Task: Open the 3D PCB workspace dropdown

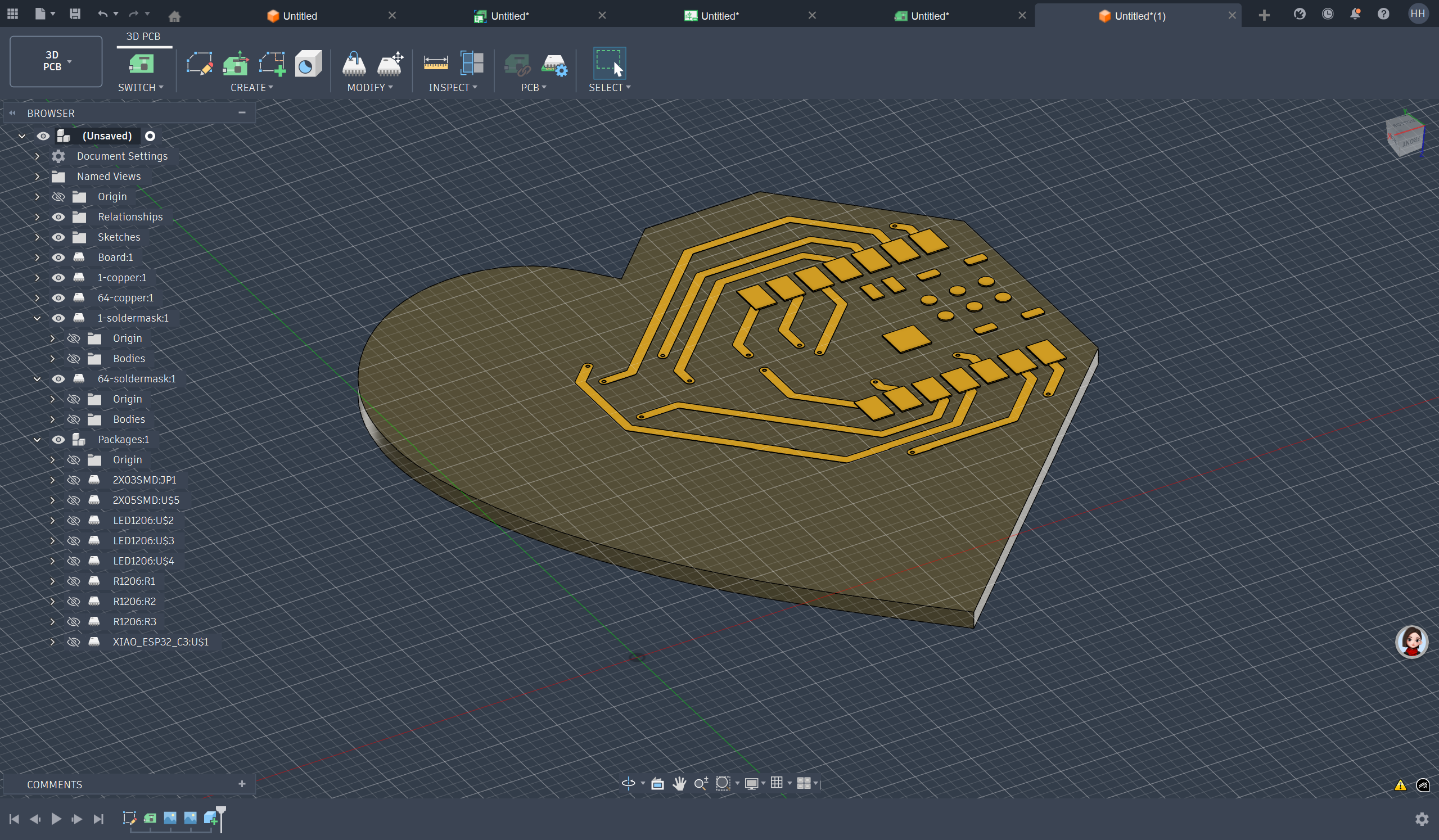Action: [x=56, y=61]
